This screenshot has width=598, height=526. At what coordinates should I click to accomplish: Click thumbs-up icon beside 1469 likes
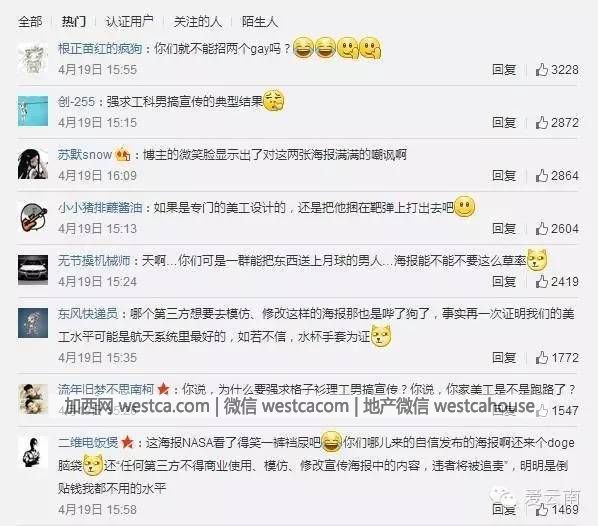(x=542, y=509)
